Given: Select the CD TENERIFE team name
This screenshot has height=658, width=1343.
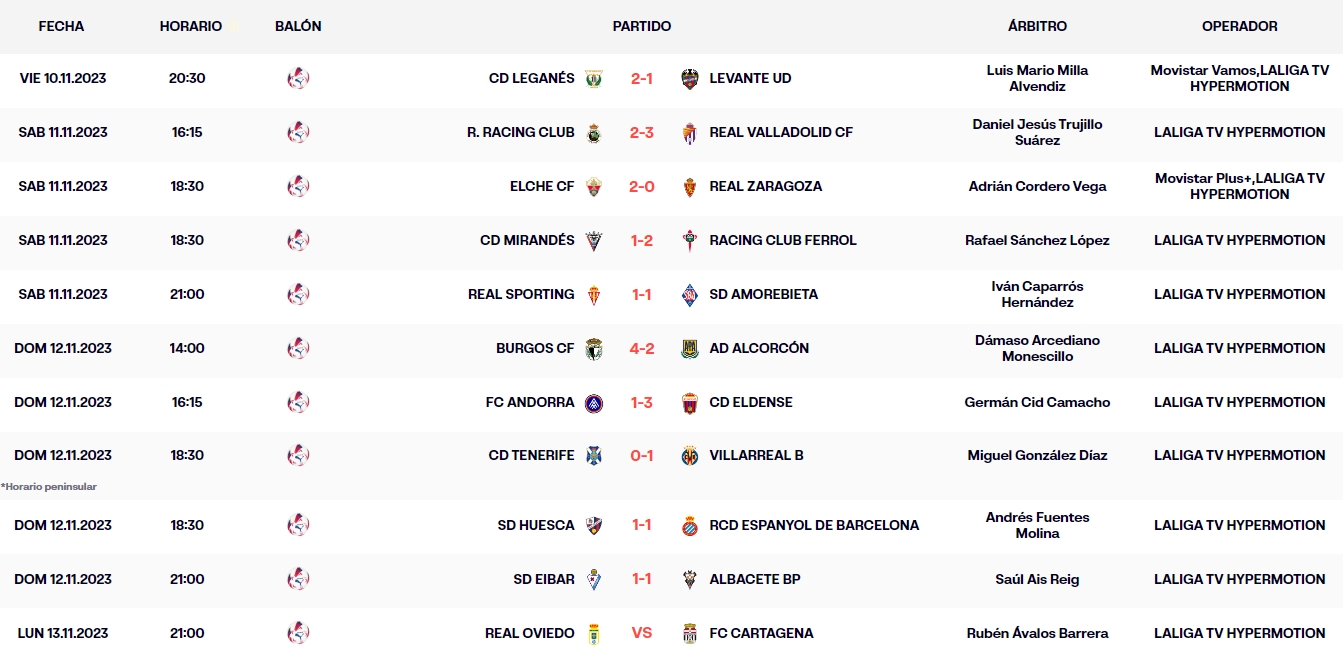Looking at the screenshot, I should pos(531,455).
